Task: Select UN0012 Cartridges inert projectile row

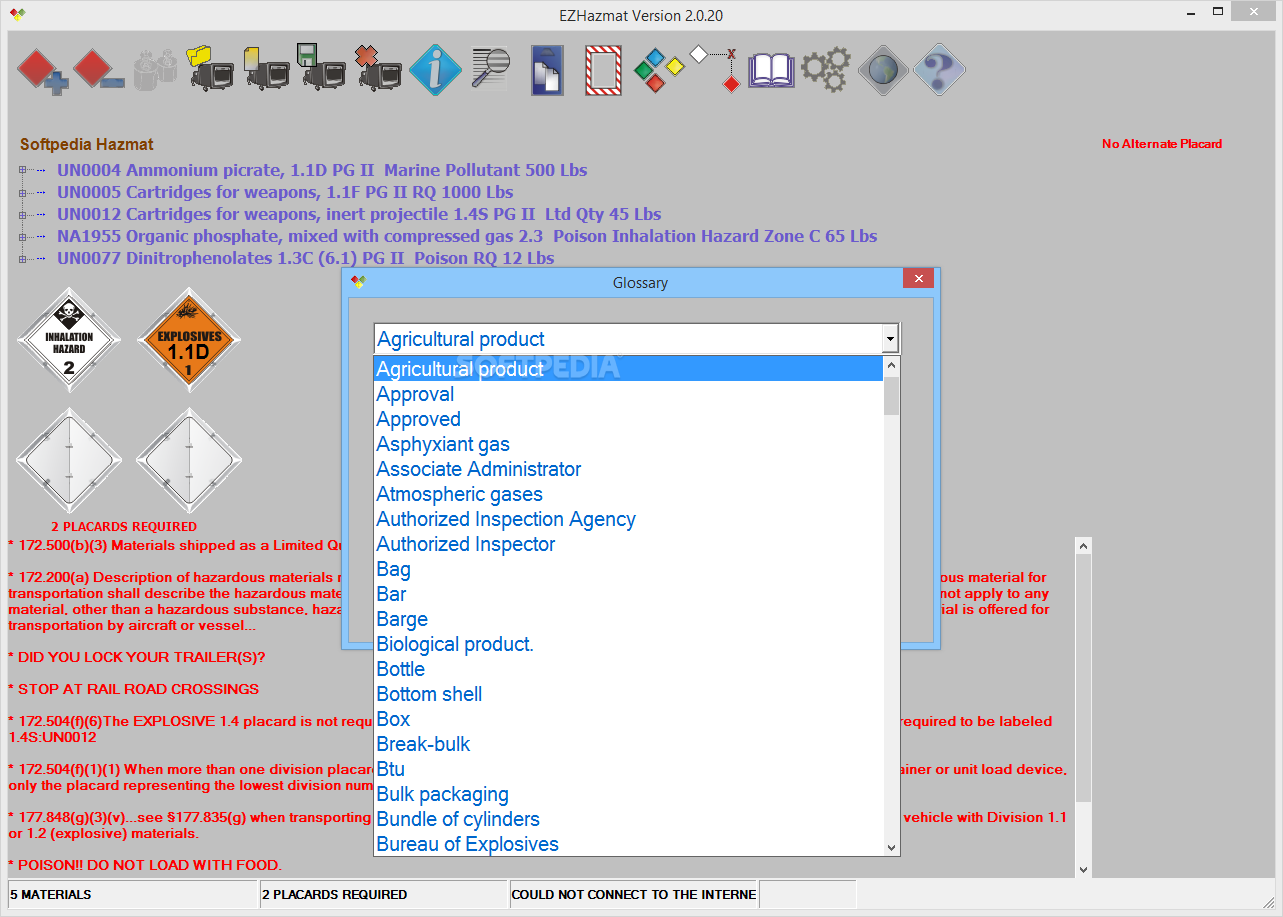Action: [359, 214]
